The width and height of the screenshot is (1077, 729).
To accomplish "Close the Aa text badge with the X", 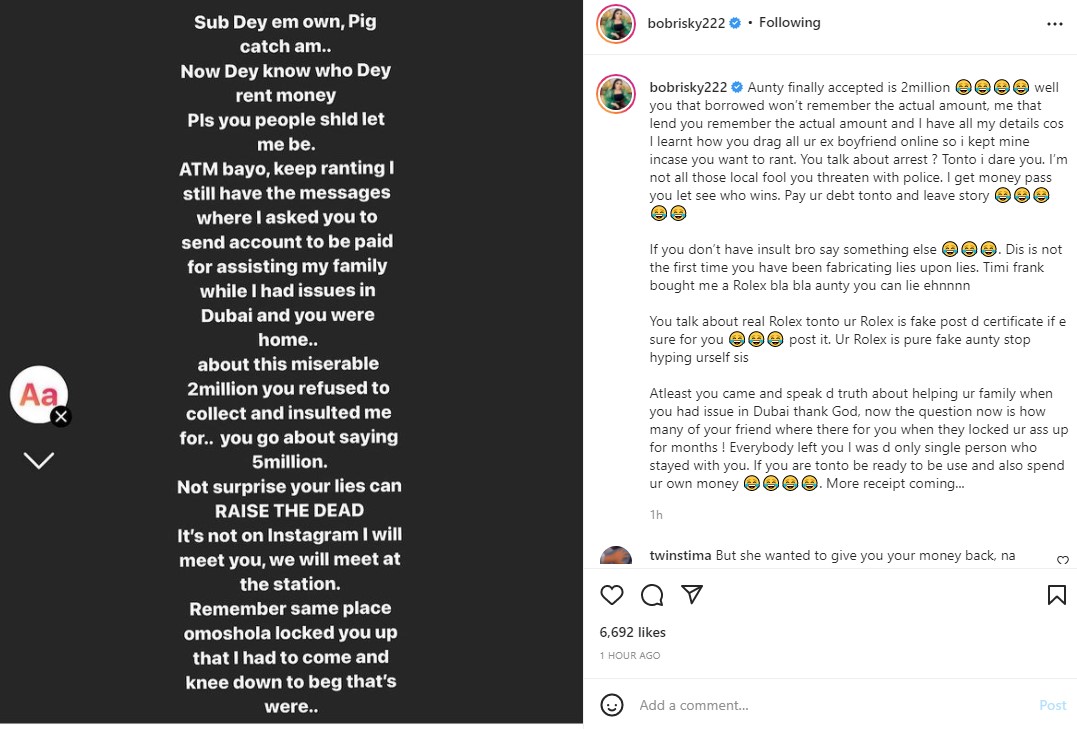I will pos(61,417).
